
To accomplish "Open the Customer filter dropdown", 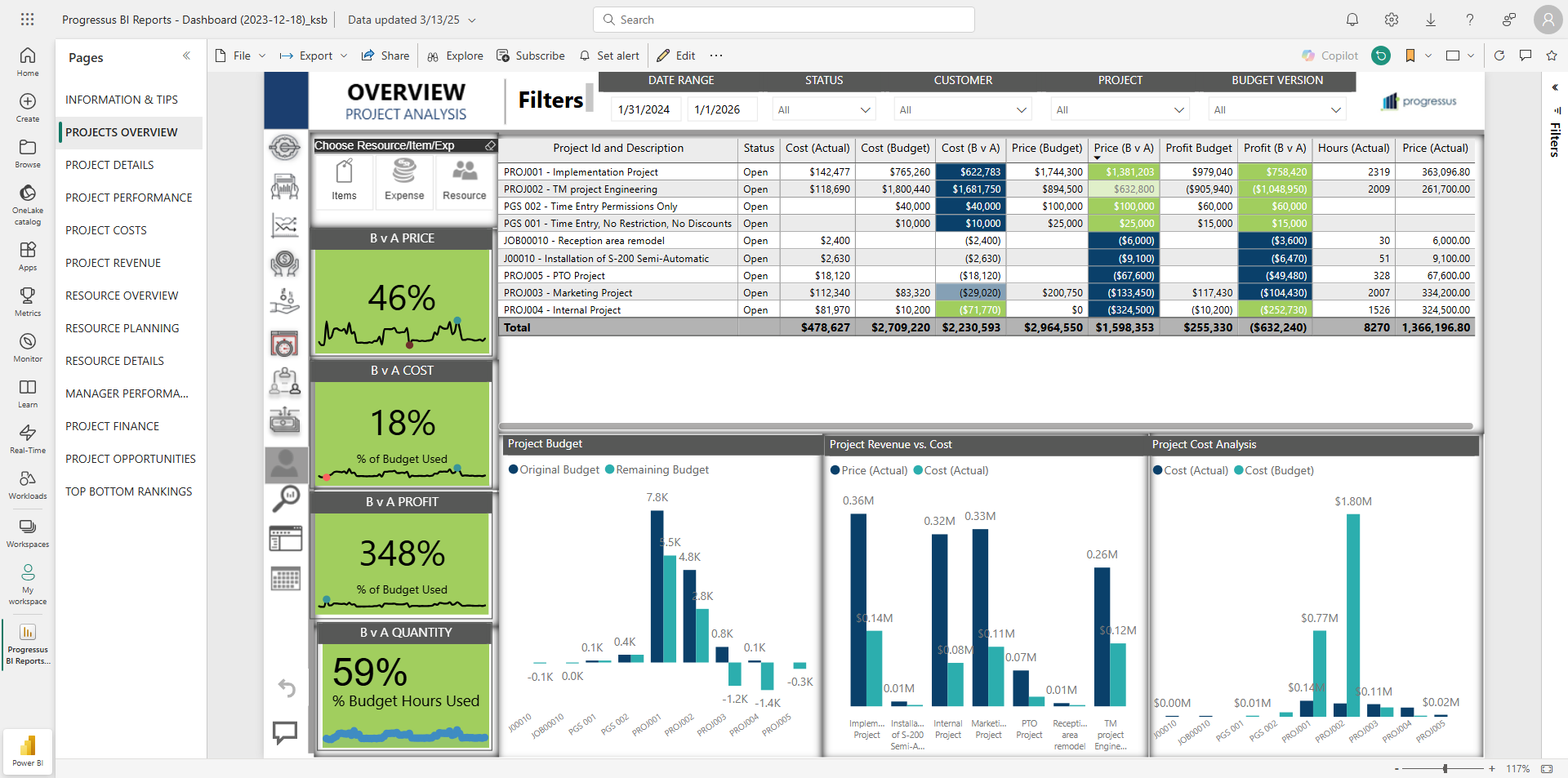I will pyautogui.click(x=1021, y=110).
